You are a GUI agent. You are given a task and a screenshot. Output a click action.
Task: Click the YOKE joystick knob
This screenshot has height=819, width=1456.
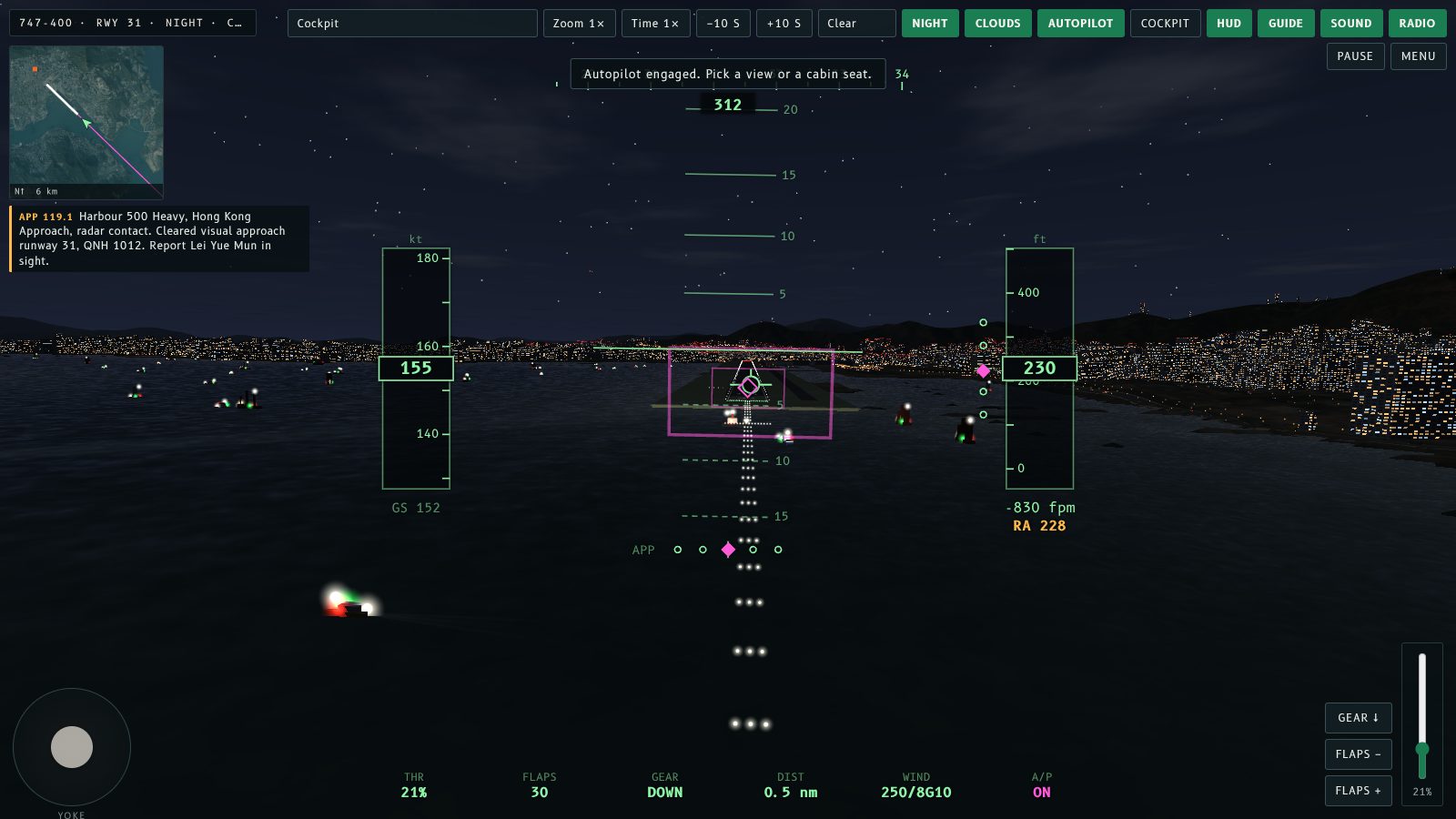(x=72, y=747)
